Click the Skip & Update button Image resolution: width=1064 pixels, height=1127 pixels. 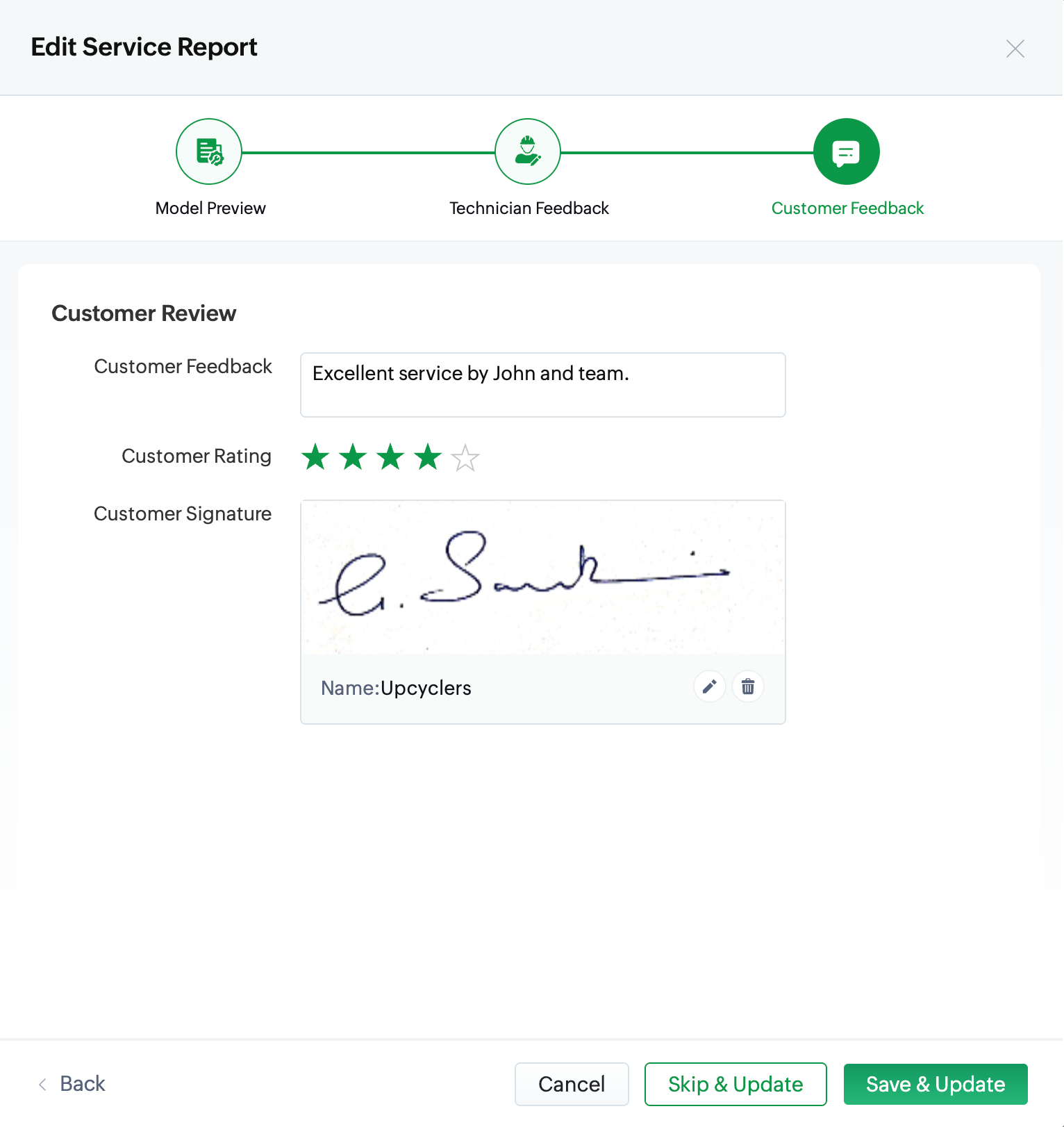point(735,1084)
